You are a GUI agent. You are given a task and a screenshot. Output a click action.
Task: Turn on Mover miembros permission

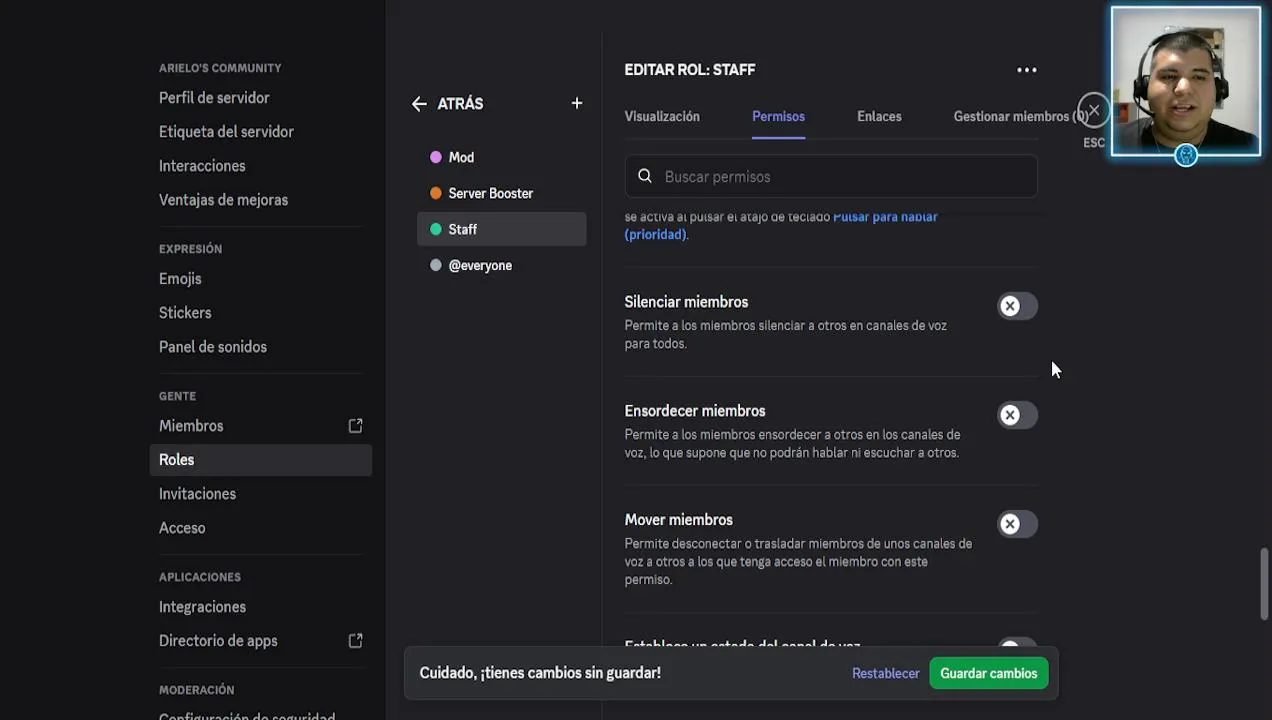(x=1017, y=525)
